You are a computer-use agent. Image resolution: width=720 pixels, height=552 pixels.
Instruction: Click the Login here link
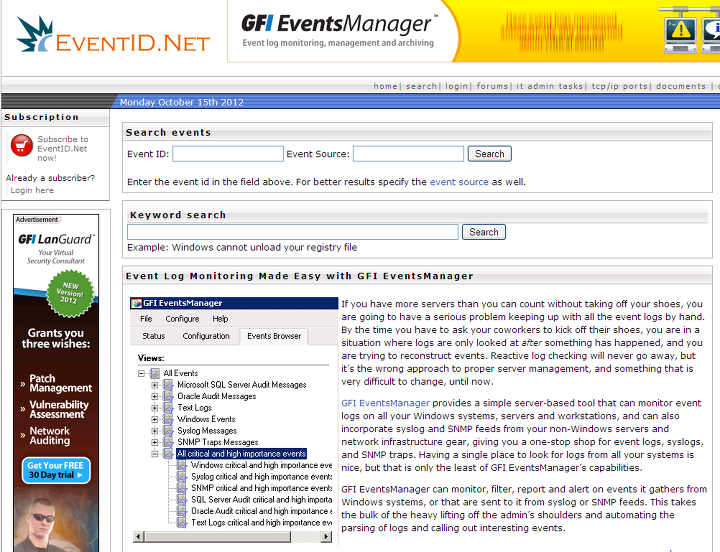pos(32,190)
